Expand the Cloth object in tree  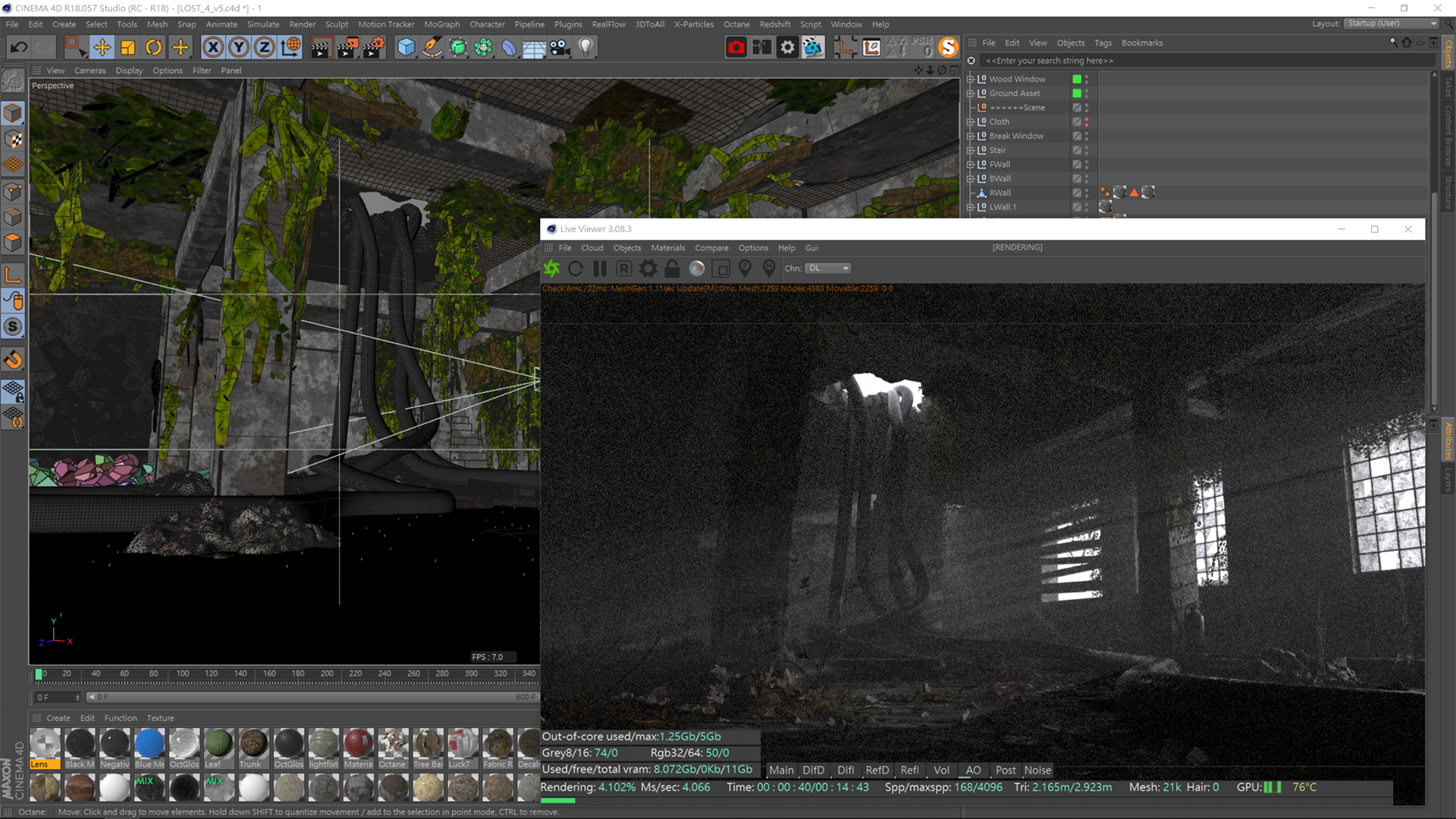(970, 122)
